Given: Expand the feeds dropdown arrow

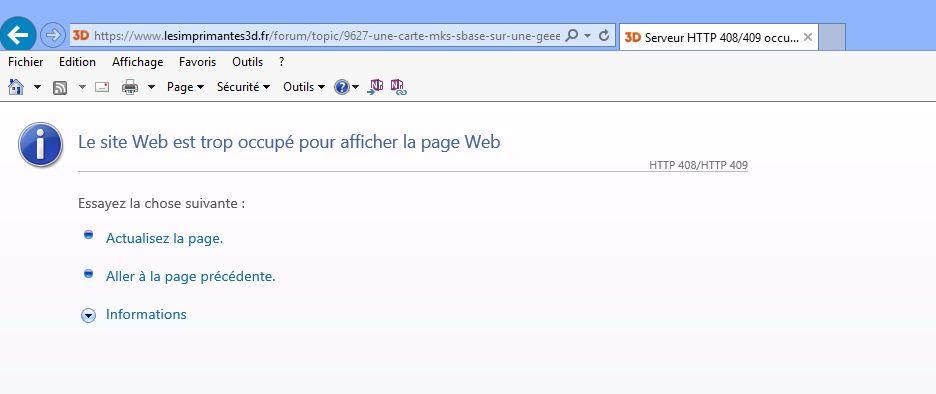Looking at the screenshot, I should point(82,87).
